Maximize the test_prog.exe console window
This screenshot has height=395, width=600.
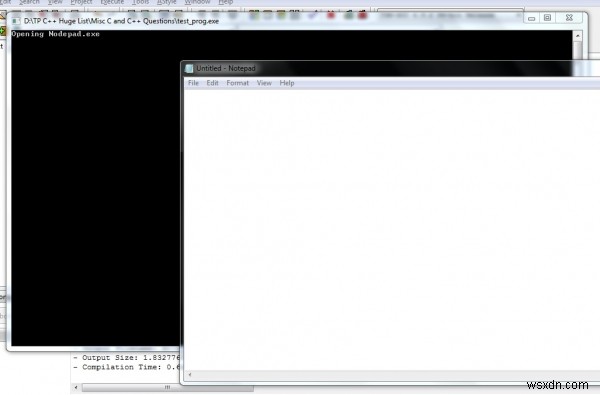[548, 18]
